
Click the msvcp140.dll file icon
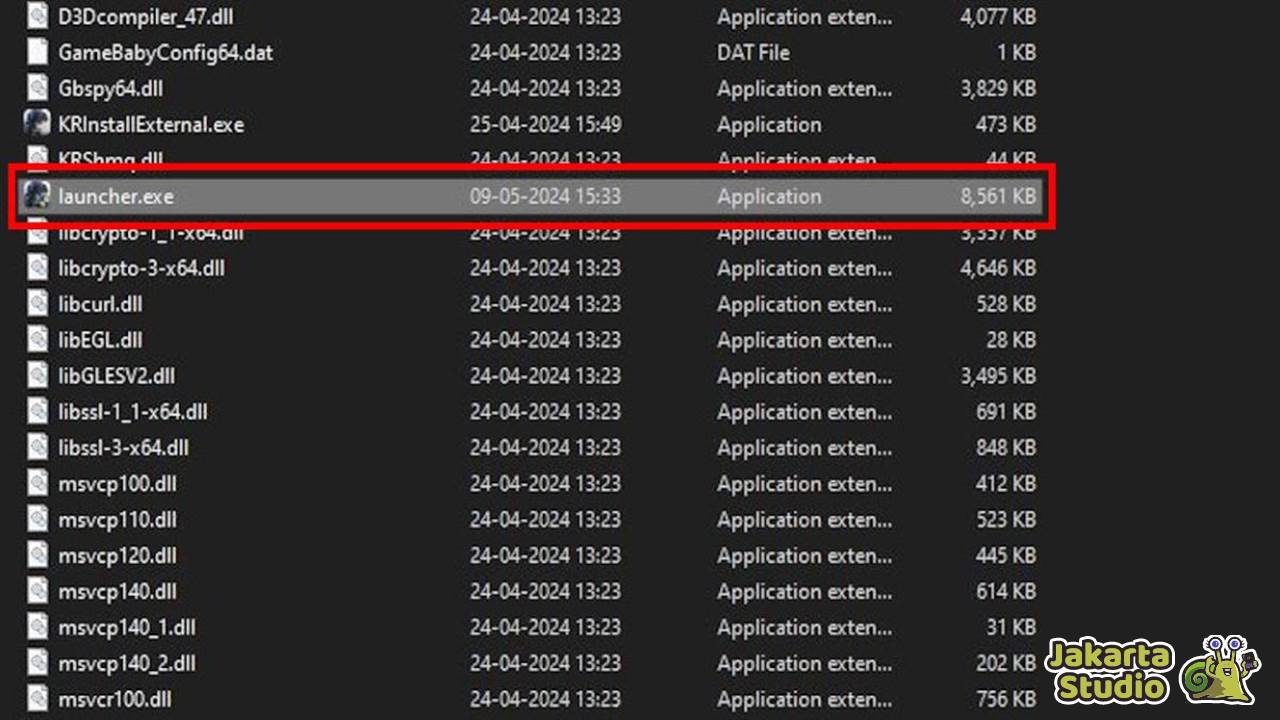click(37, 592)
